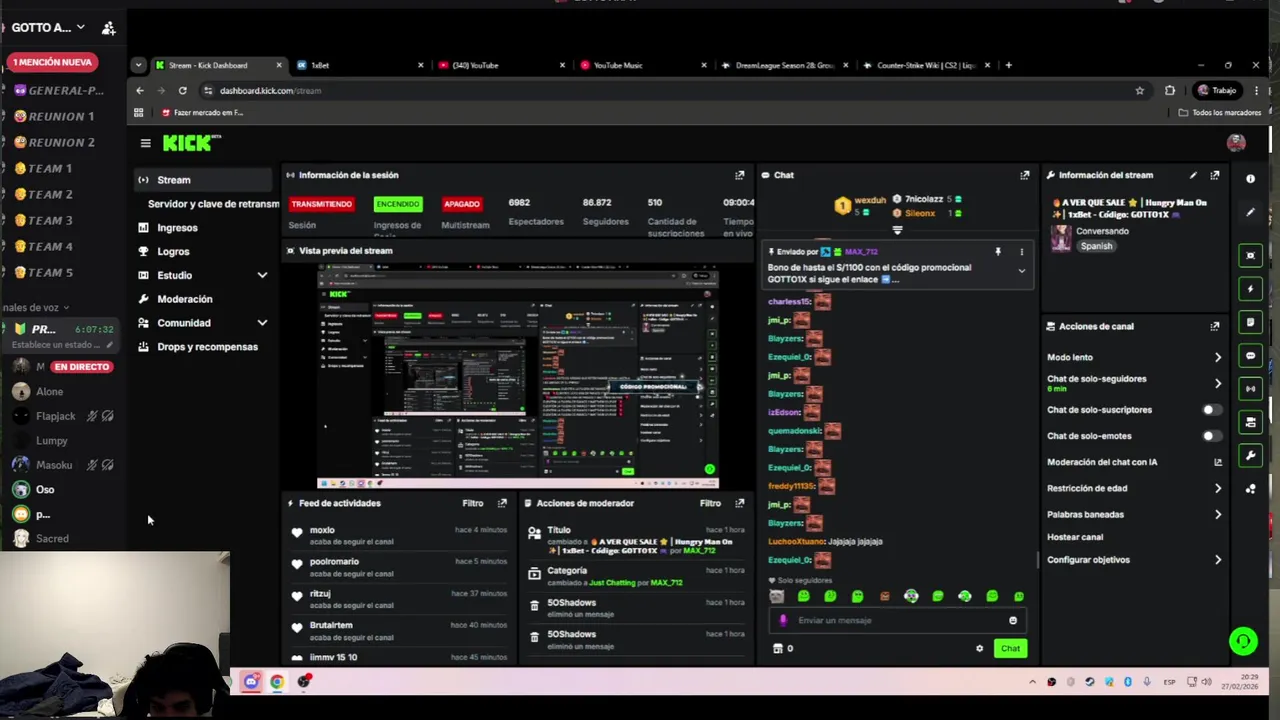Toggle the broadcast session widget icon in sidebar

[x=1250, y=389]
